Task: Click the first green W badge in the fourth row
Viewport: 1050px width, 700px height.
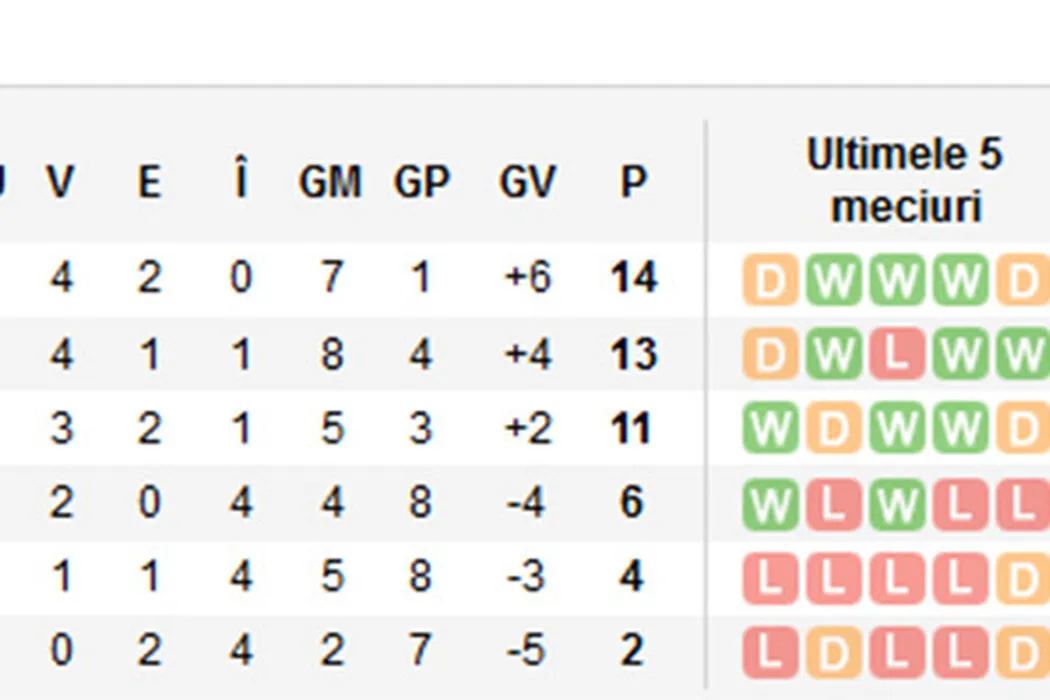Action: pos(770,505)
